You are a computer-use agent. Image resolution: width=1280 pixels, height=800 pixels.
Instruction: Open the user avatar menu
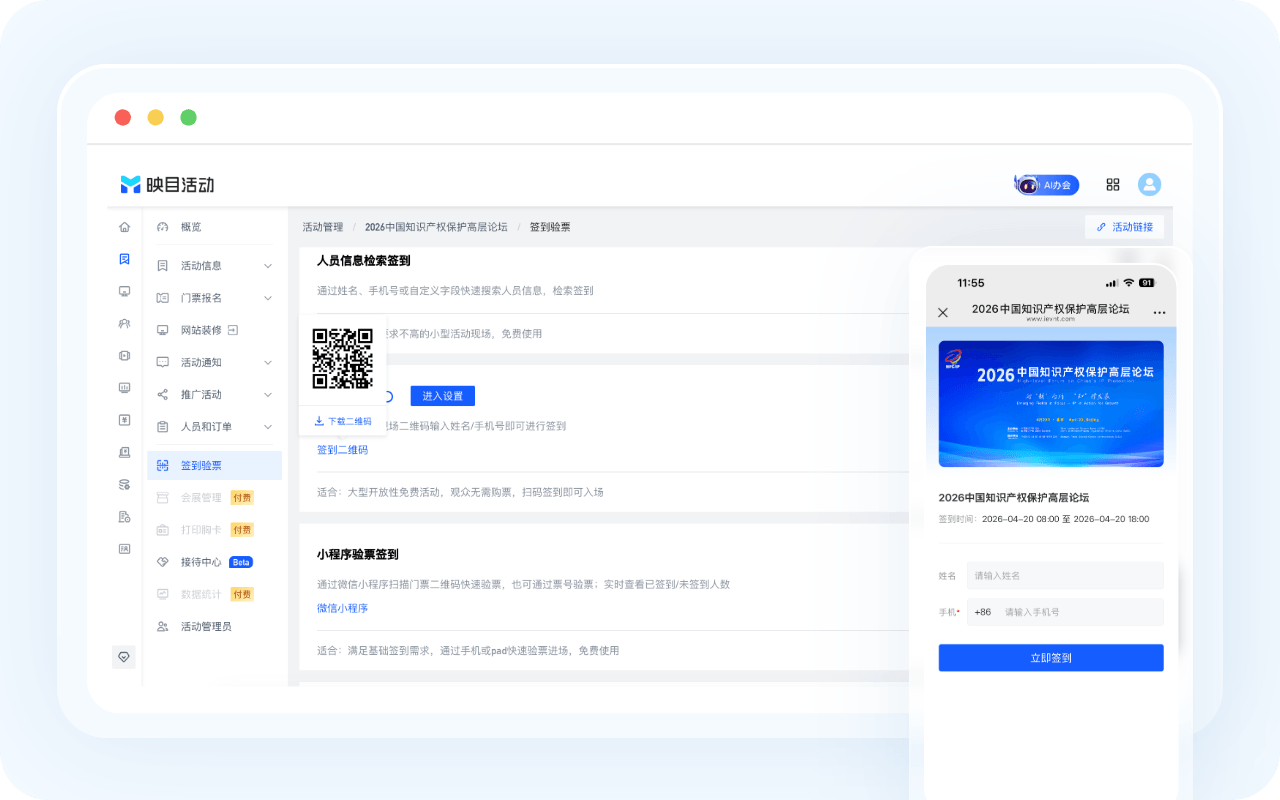(x=1150, y=184)
